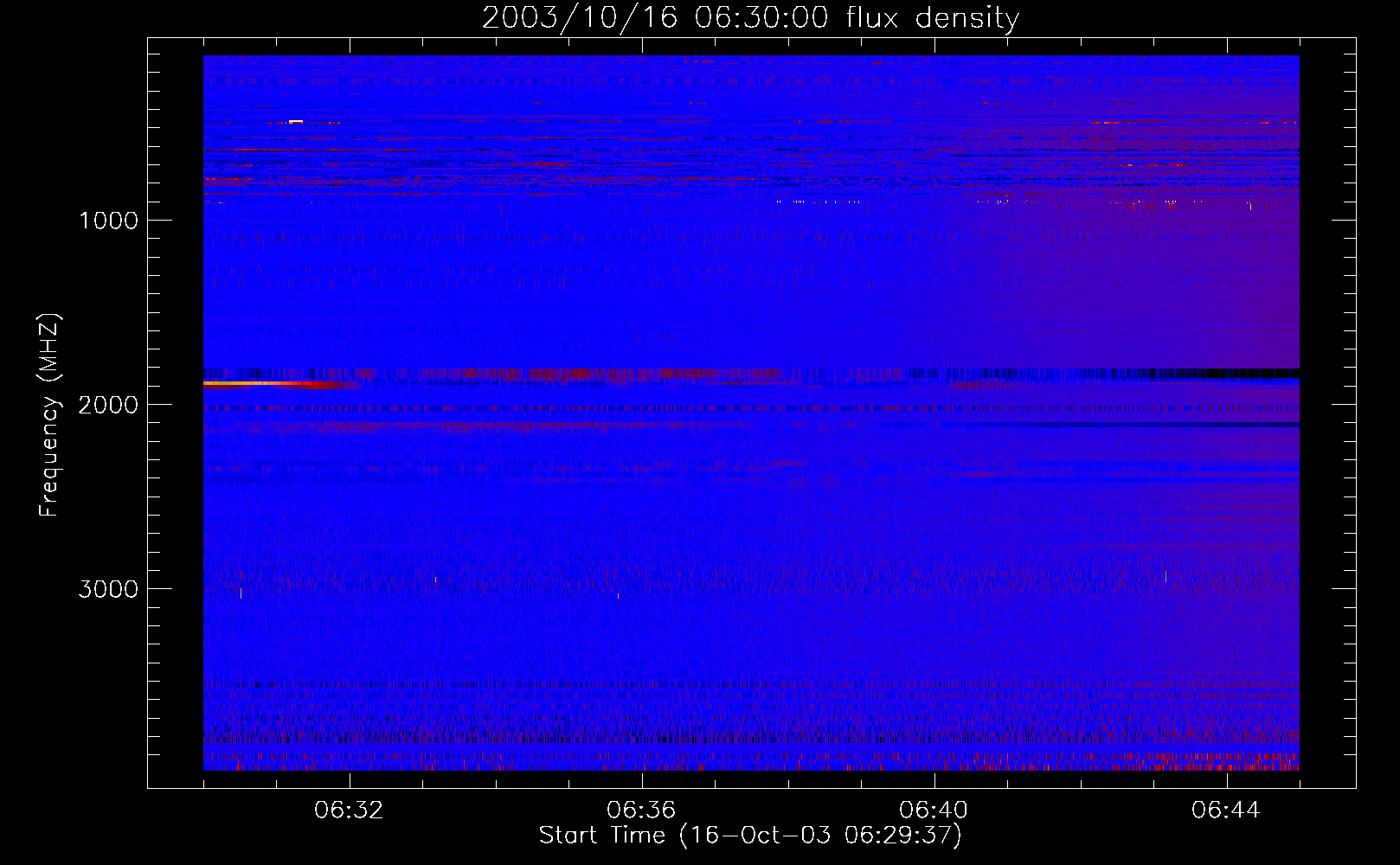1400x865 pixels.
Task: Click the '06:32' time axis label
Action: (x=349, y=811)
